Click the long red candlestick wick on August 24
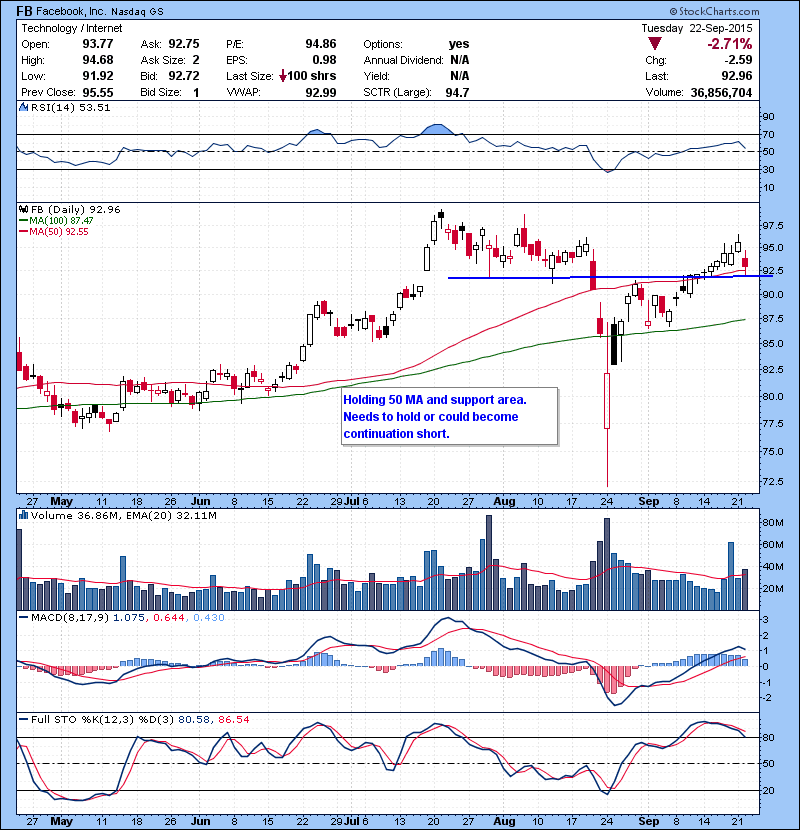Image resolution: width=800 pixels, height=830 pixels. (607, 457)
